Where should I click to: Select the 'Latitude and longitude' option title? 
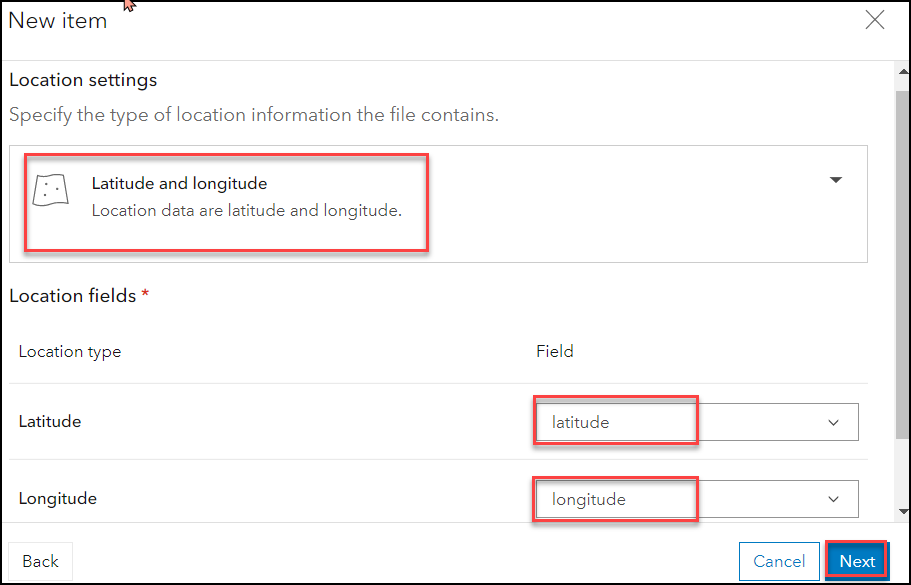pyautogui.click(x=179, y=184)
